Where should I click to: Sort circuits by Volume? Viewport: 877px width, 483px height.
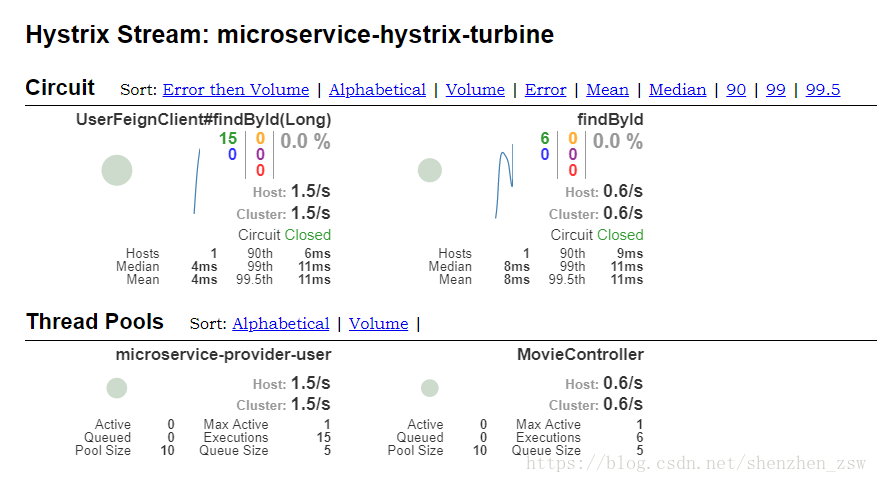click(x=475, y=89)
